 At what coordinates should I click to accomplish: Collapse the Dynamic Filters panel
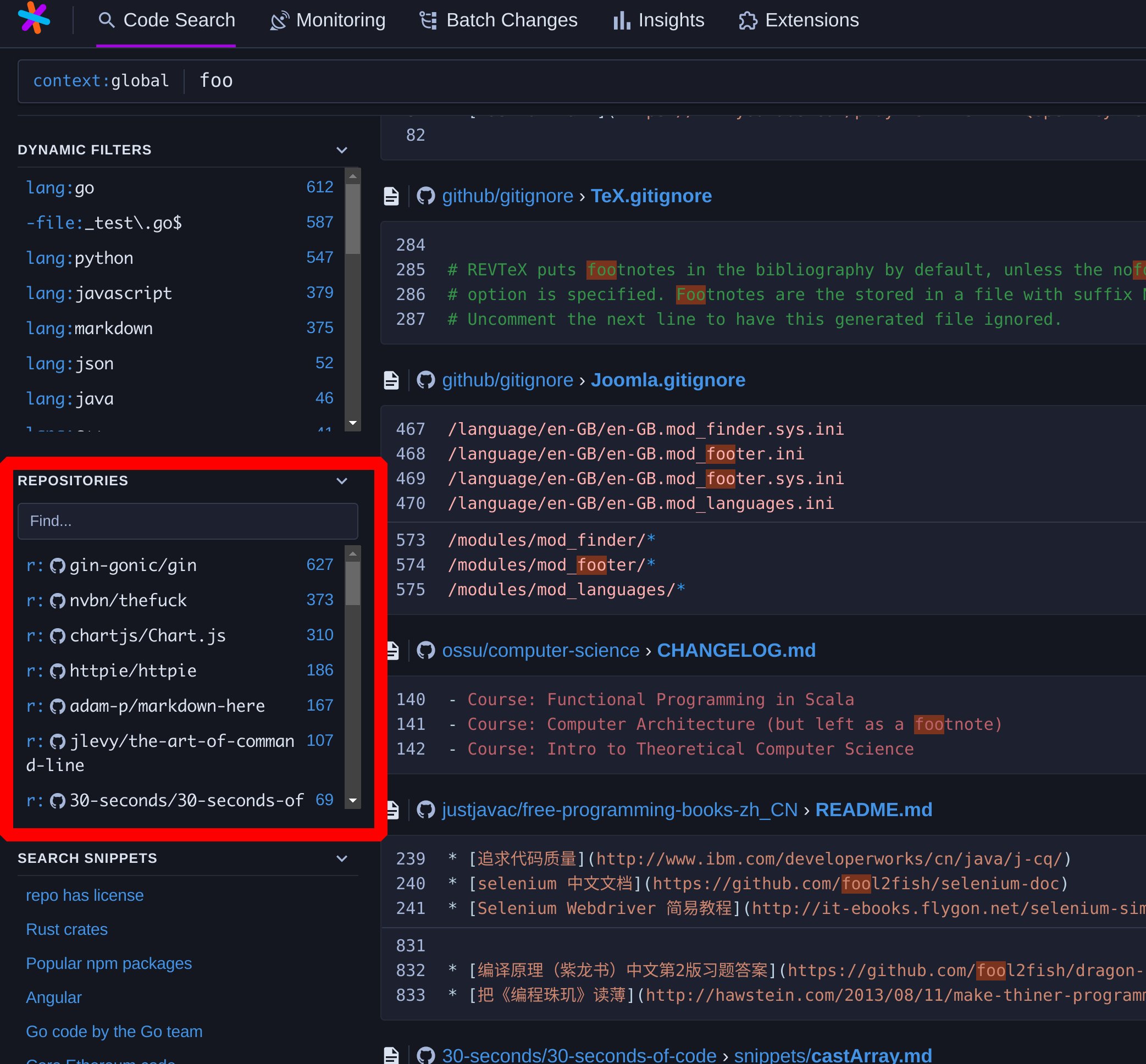[x=342, y=149]
